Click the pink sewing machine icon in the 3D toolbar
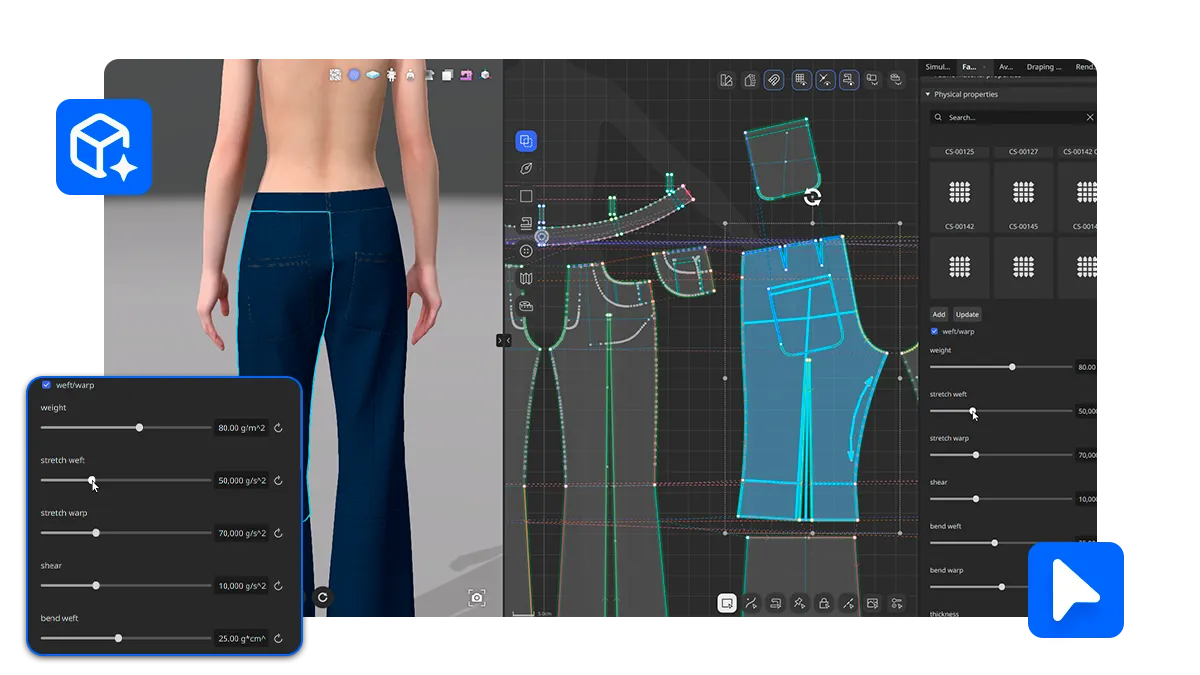Image resolution: width=1200 pixels, height=675 pixels. coord(466,74)
